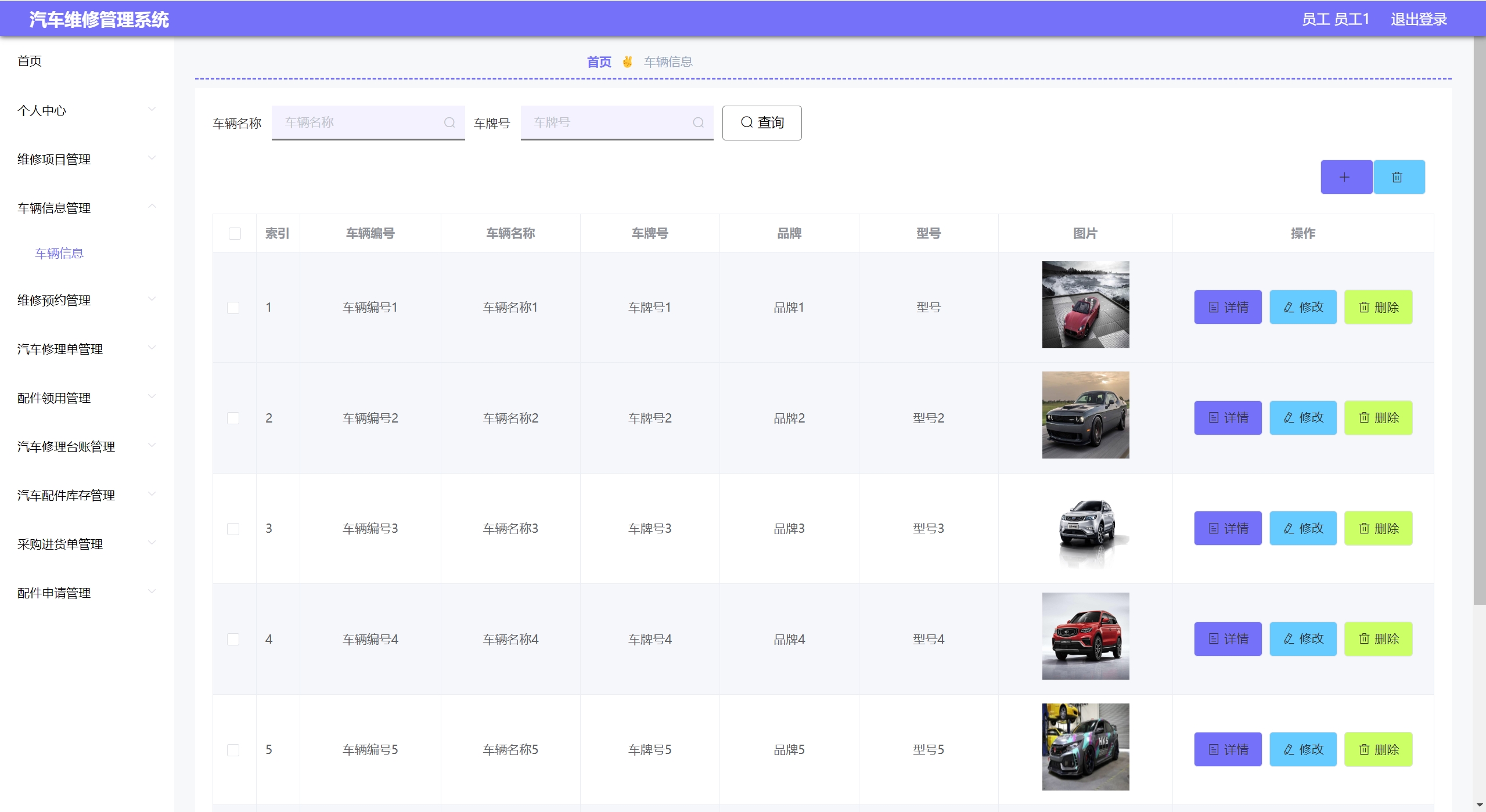Screen dimensions: 1486x812
Task: Click 删除 in 车辆编号3 row
Action: 1378,528
